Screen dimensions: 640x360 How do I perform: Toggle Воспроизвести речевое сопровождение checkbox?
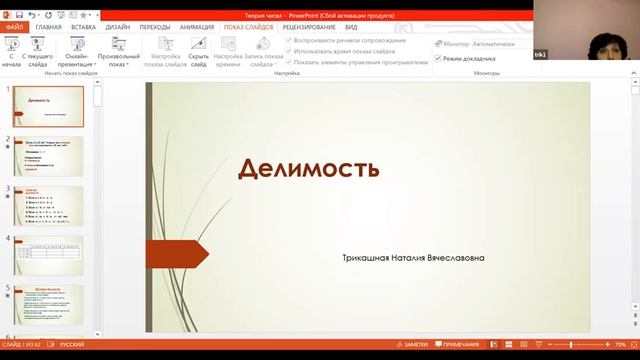tap(289, 40)
